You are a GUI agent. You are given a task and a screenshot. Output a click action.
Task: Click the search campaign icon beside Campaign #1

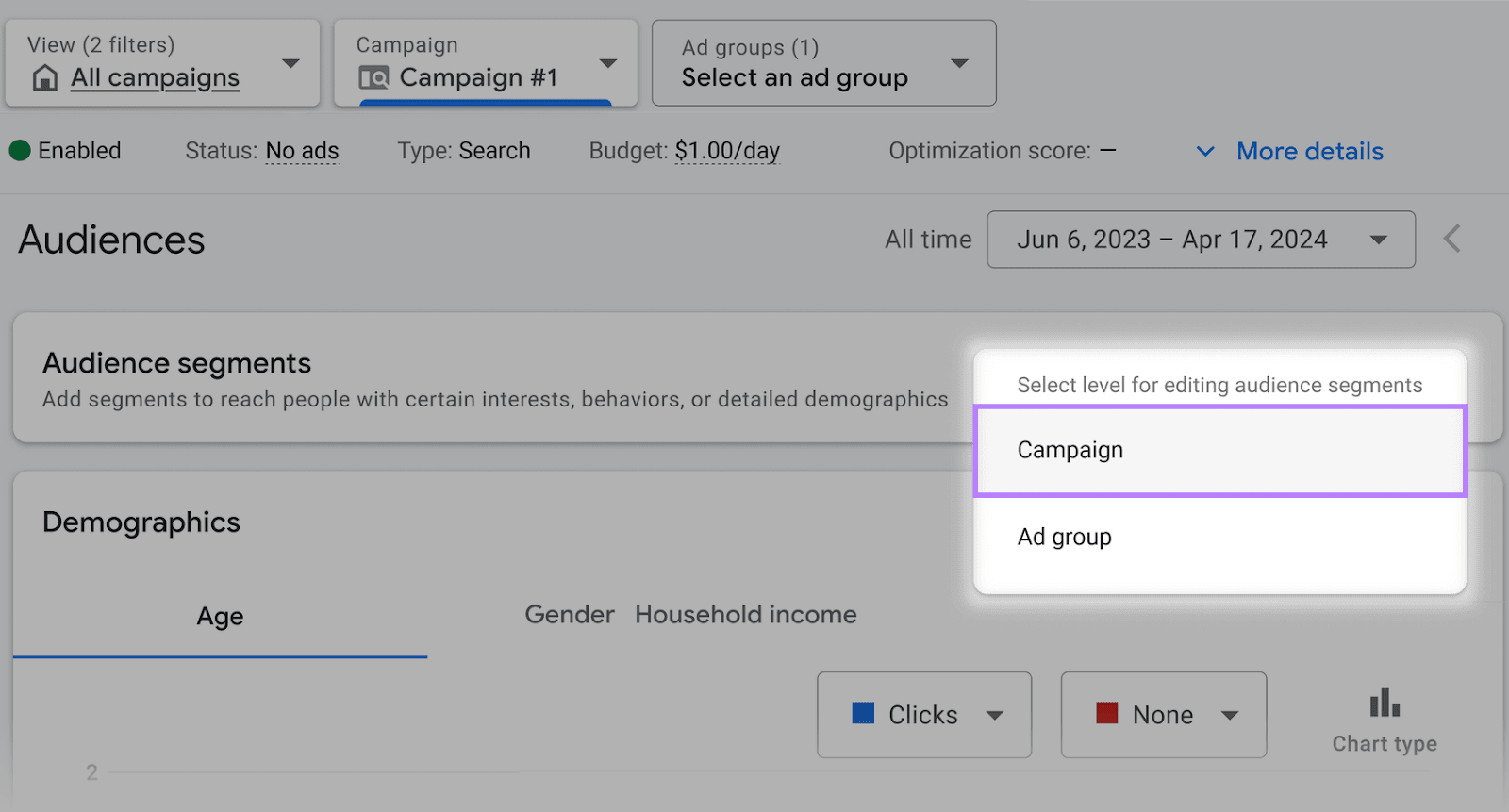tap(373, 77)
